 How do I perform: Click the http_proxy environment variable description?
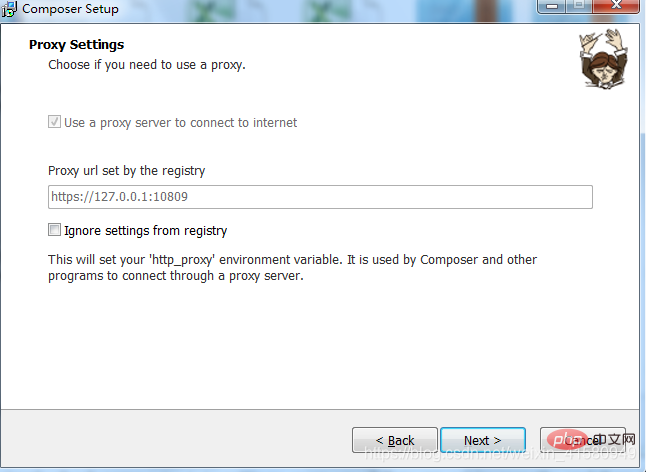(x=293, y=268)
